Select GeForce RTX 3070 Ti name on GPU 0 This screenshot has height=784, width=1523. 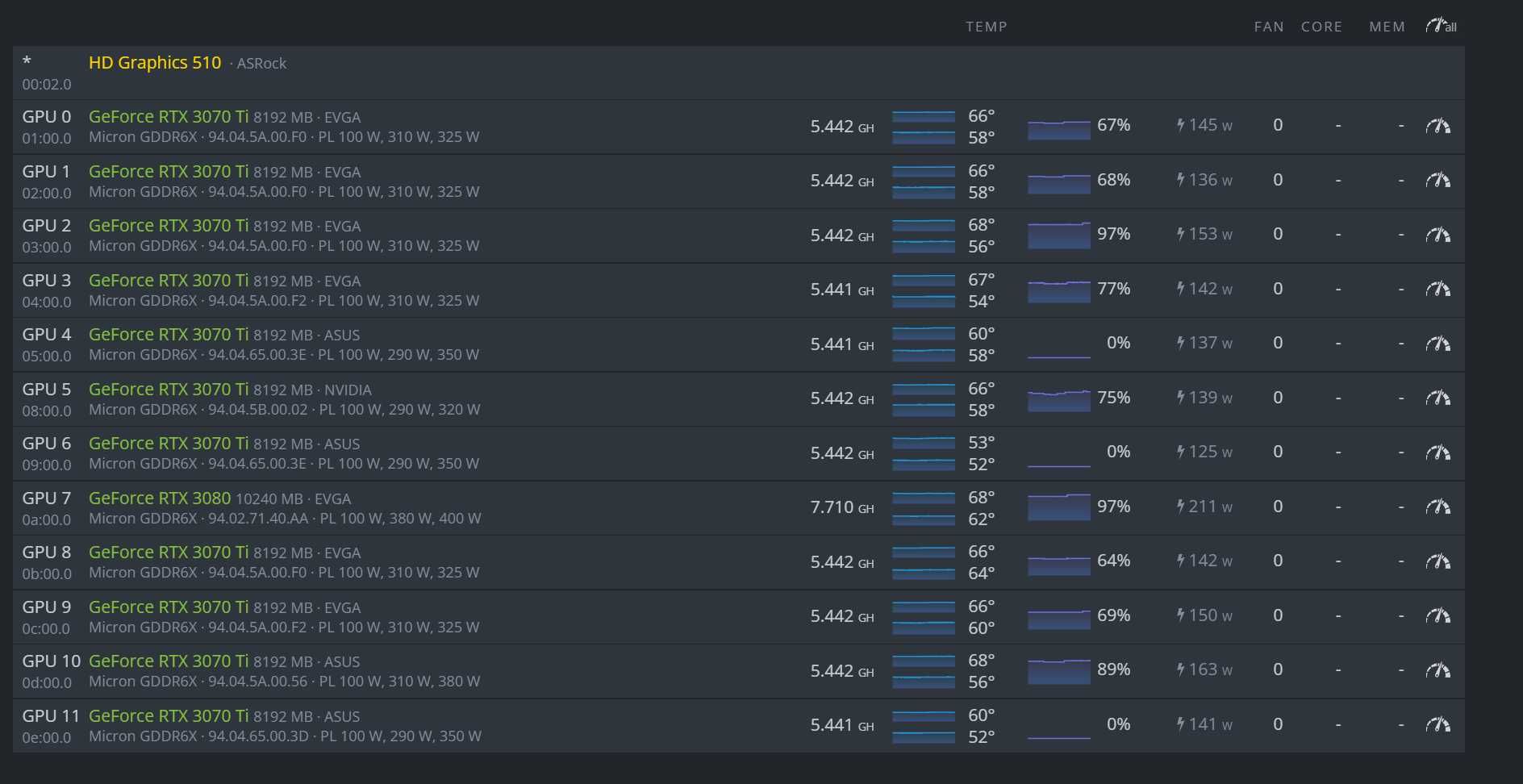coord(169,116)
